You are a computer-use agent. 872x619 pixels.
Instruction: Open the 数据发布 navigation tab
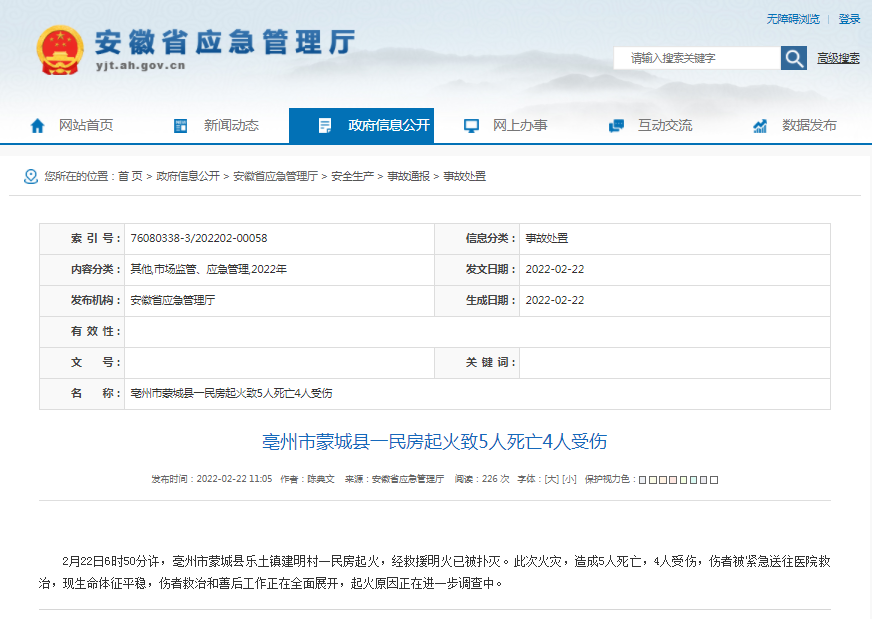click(809, 126)
